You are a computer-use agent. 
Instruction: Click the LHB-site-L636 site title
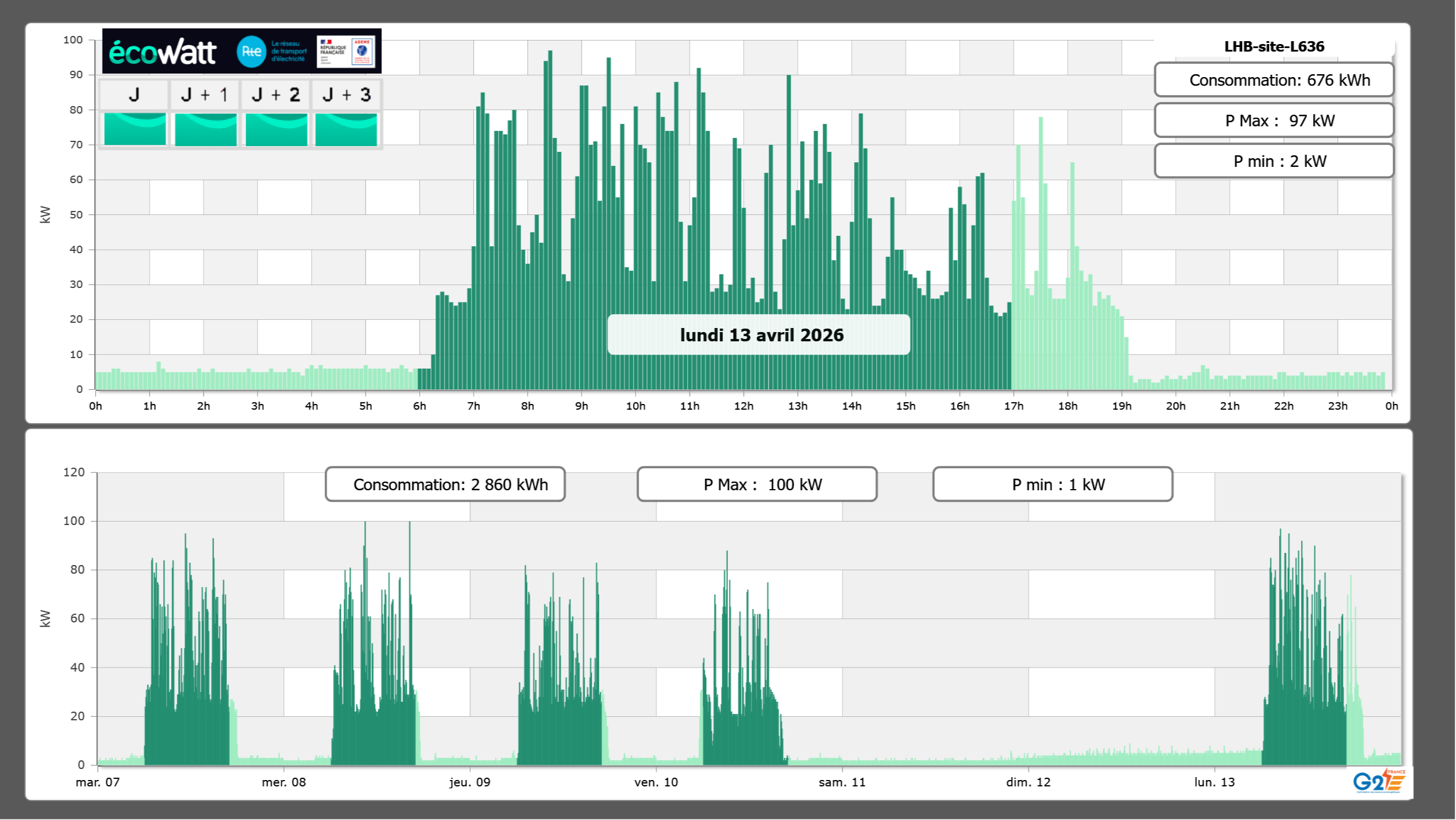[x=1274, y=46]
